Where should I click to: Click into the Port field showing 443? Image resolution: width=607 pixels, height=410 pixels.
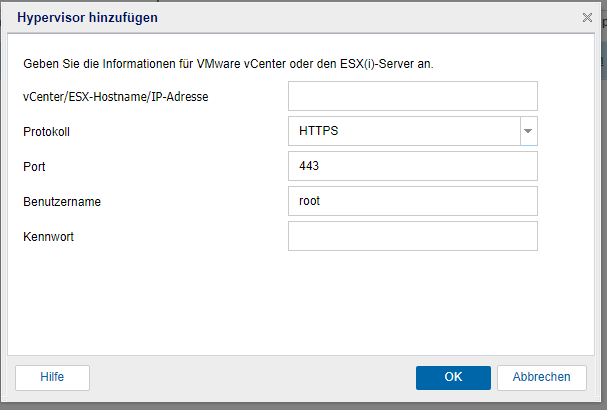coord(413,166)
